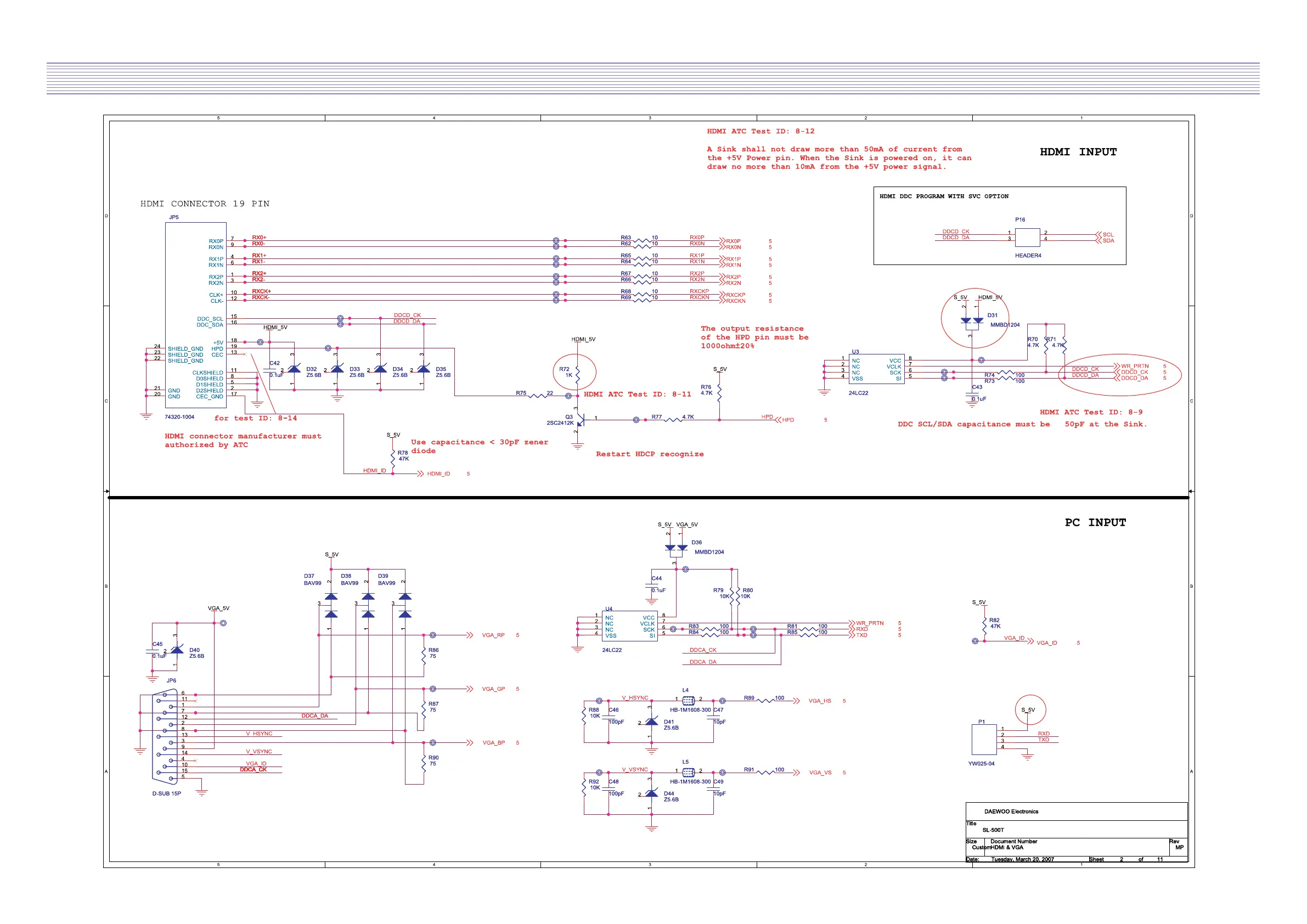Select 'for test ID: 8-14' note
The height and width of the screenshot is (924, 1307).
[256, 419]
